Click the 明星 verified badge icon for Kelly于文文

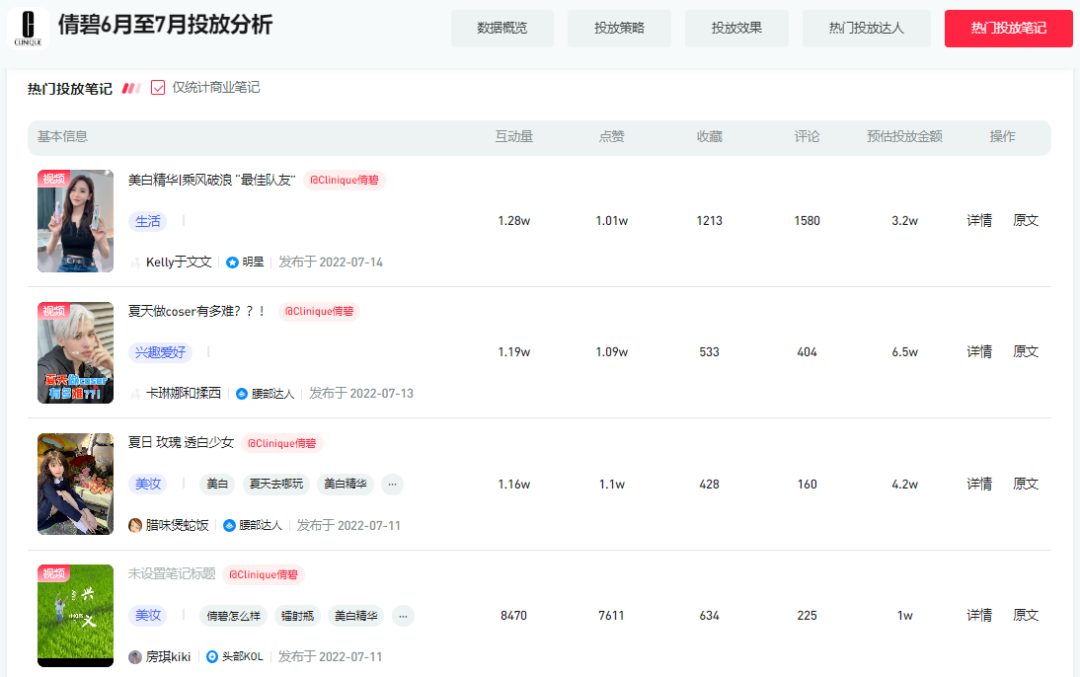tap(232, 262)
